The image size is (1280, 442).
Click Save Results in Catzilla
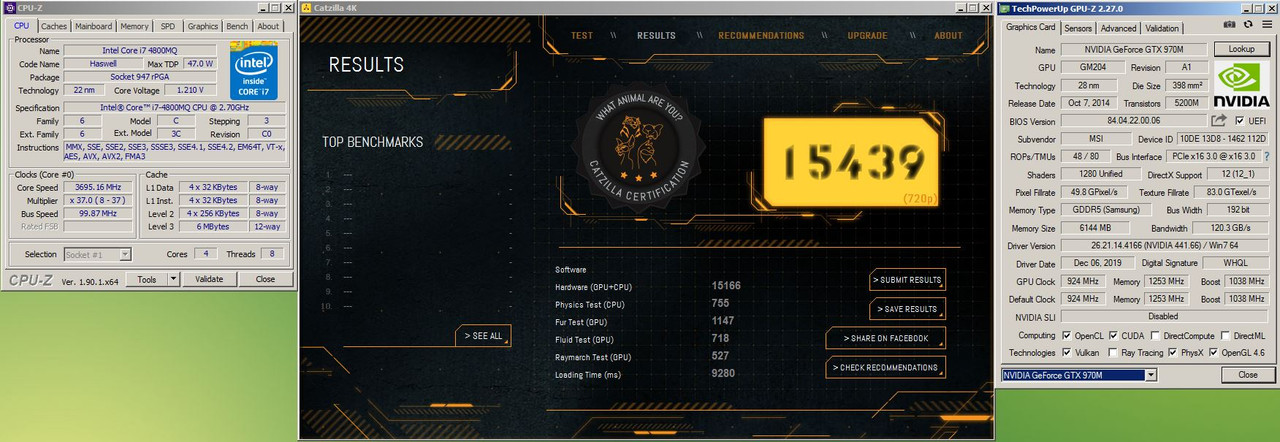[907, 309]
